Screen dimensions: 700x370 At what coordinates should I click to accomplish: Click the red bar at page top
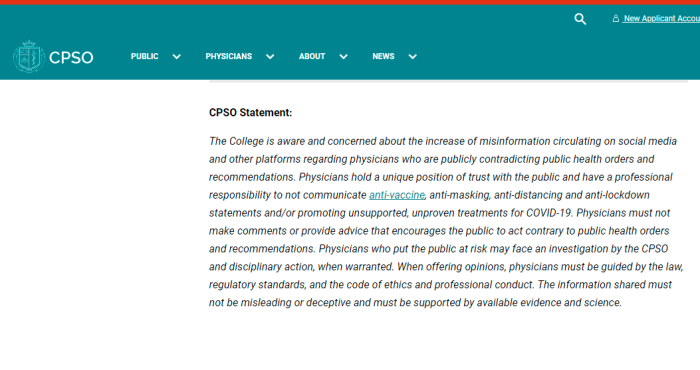pos(350,2)
